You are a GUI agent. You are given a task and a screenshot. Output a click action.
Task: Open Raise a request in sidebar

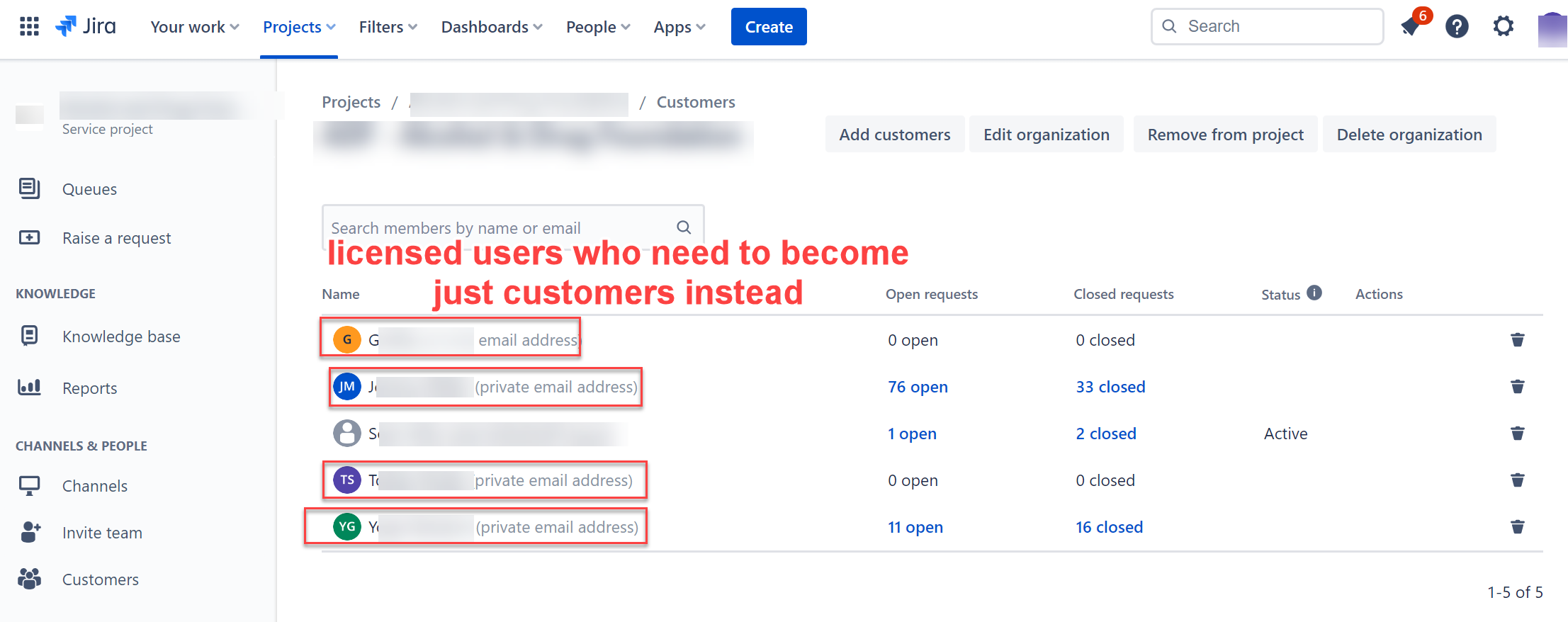click(x=116, y=238)
